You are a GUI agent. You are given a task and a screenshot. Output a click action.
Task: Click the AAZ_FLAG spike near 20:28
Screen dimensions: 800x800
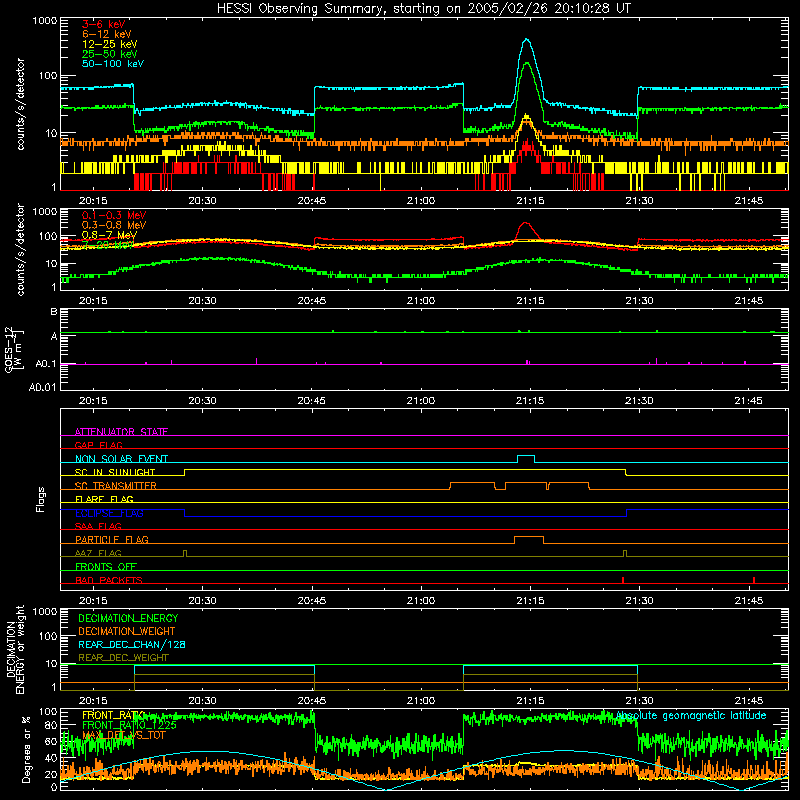(185, 553)
